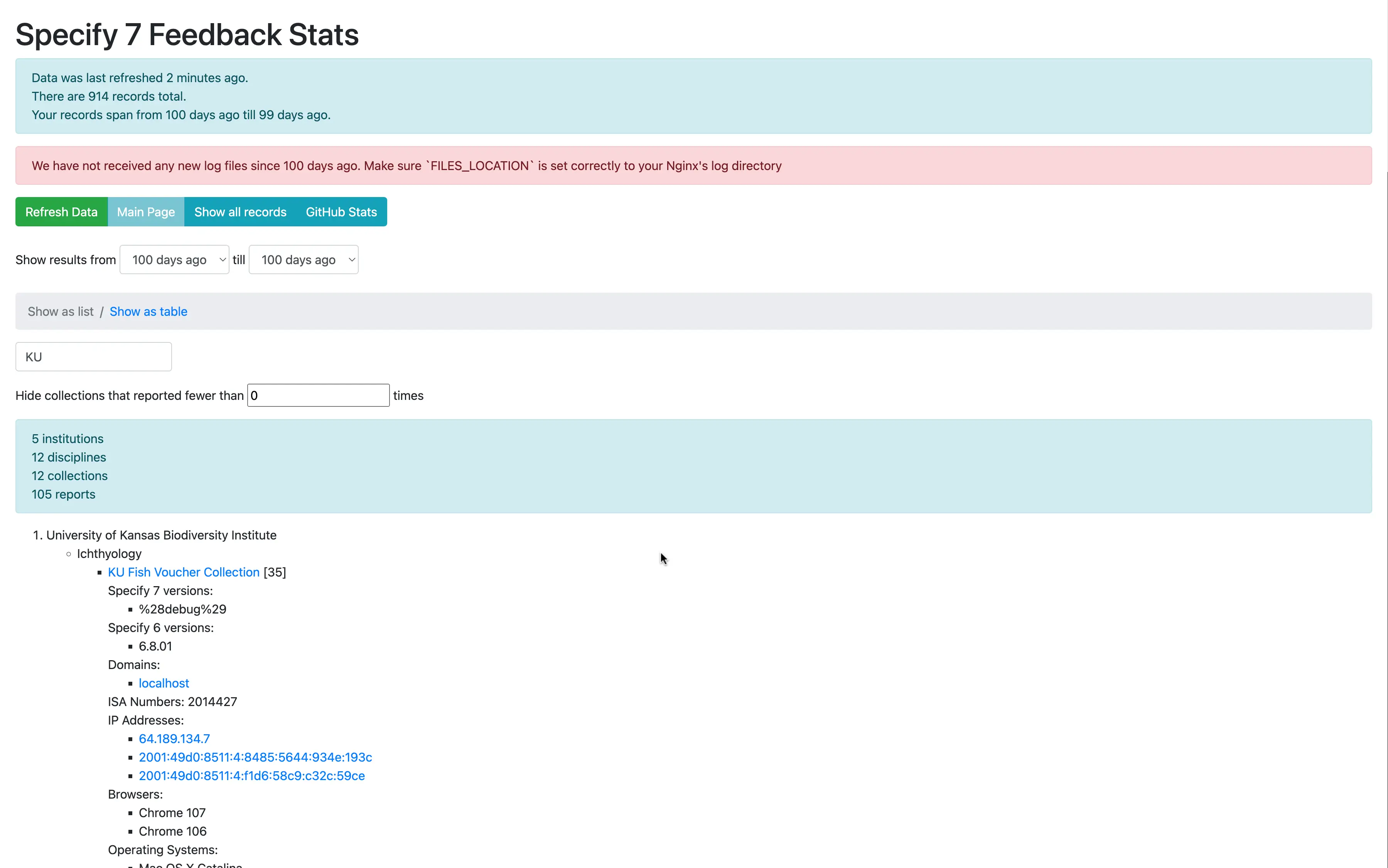This screenshot has height=868, width=1388.
Task: Open the localhost domain link
Action: tap(164, 683)
